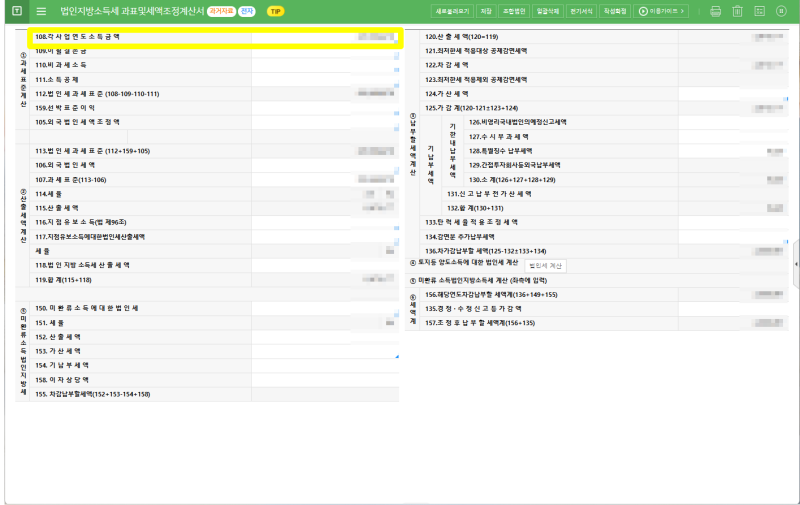
Task: Click the 151.세율 label
Action: coord(49,323)
